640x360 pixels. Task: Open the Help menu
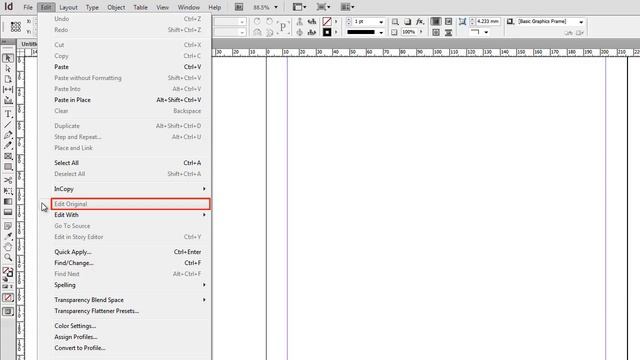pyautogui.click(x=214, y=7)
